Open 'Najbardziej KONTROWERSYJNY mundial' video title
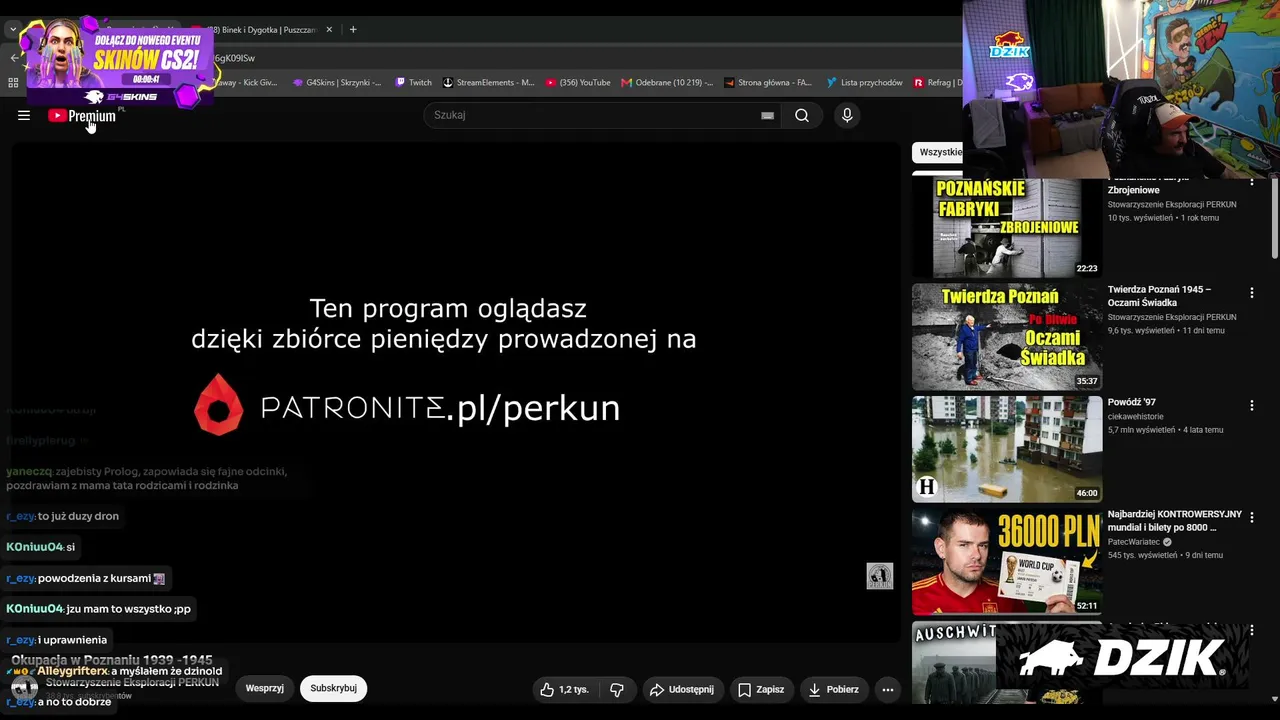This screenshot has width=1280, height=720. pyautogui.click(x=1174, y=521)
